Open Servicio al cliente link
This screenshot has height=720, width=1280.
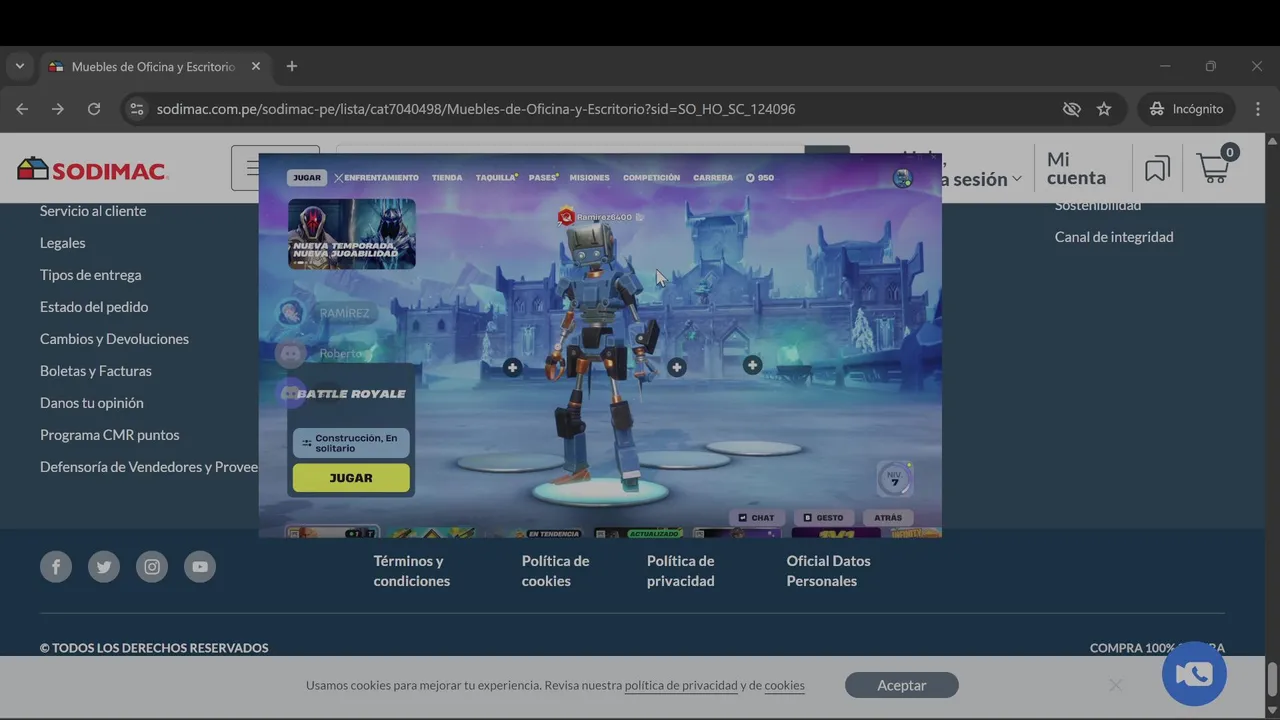[x=93, y=211]
